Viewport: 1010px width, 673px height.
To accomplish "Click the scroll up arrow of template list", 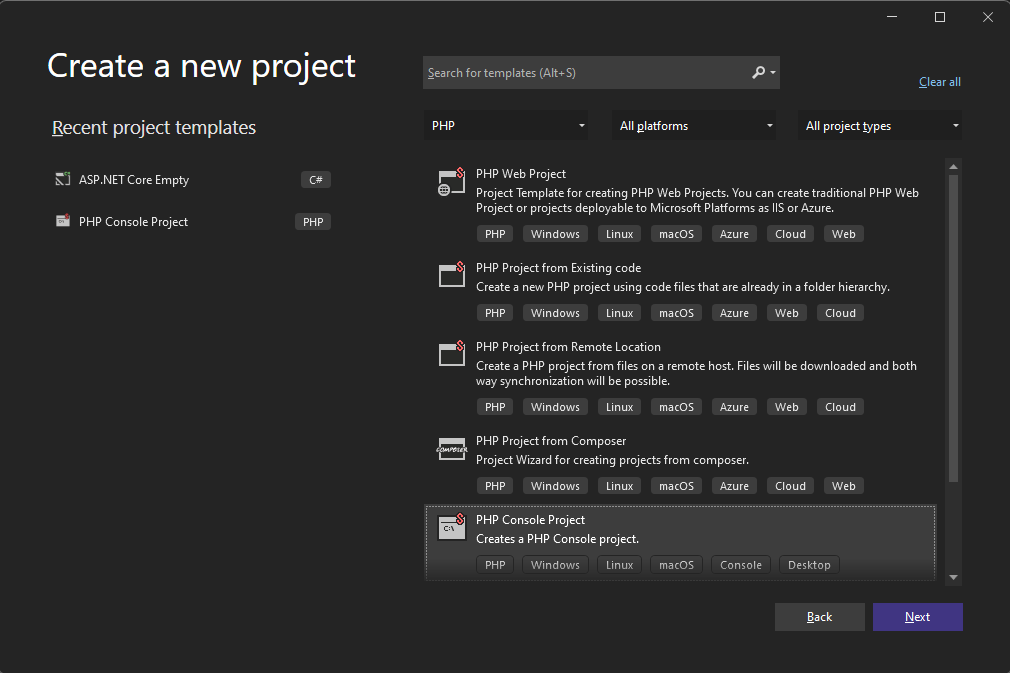I will click(953, 167).
